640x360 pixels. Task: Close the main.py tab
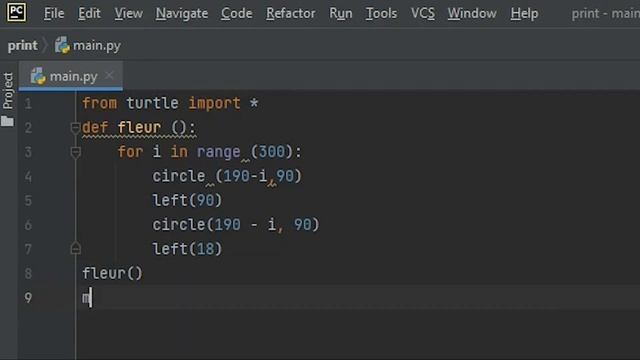tap(109, 76)
